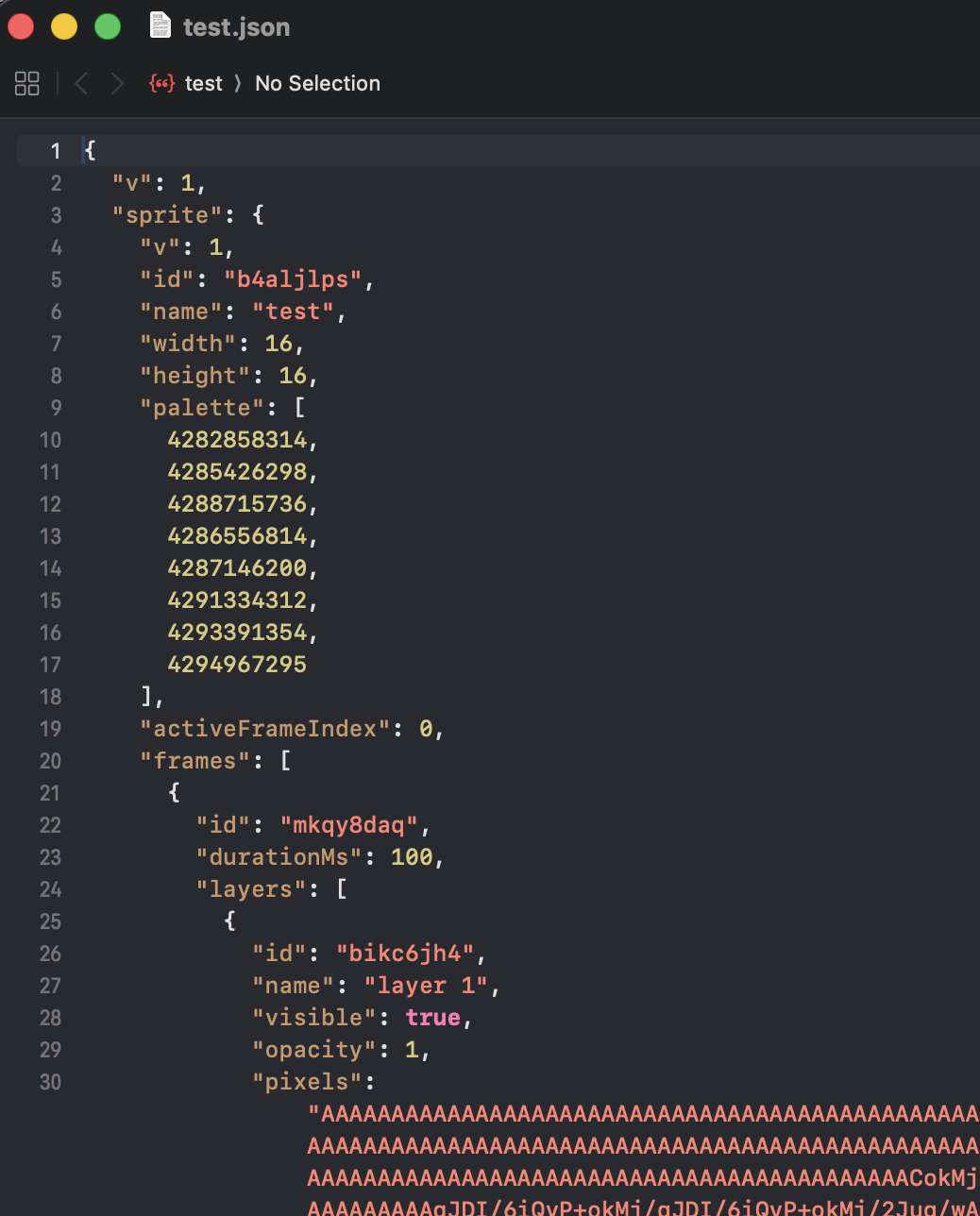This screenshot has height=1216, width=980.
Task: Click the "activeFrameIndex" key
Action: [265, 729]
